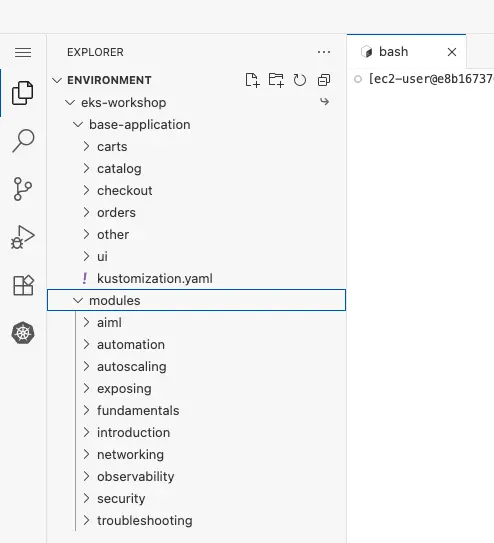The image size is (494, 543).
Task: Create a new folder in Environment
Action: [276, 80]
